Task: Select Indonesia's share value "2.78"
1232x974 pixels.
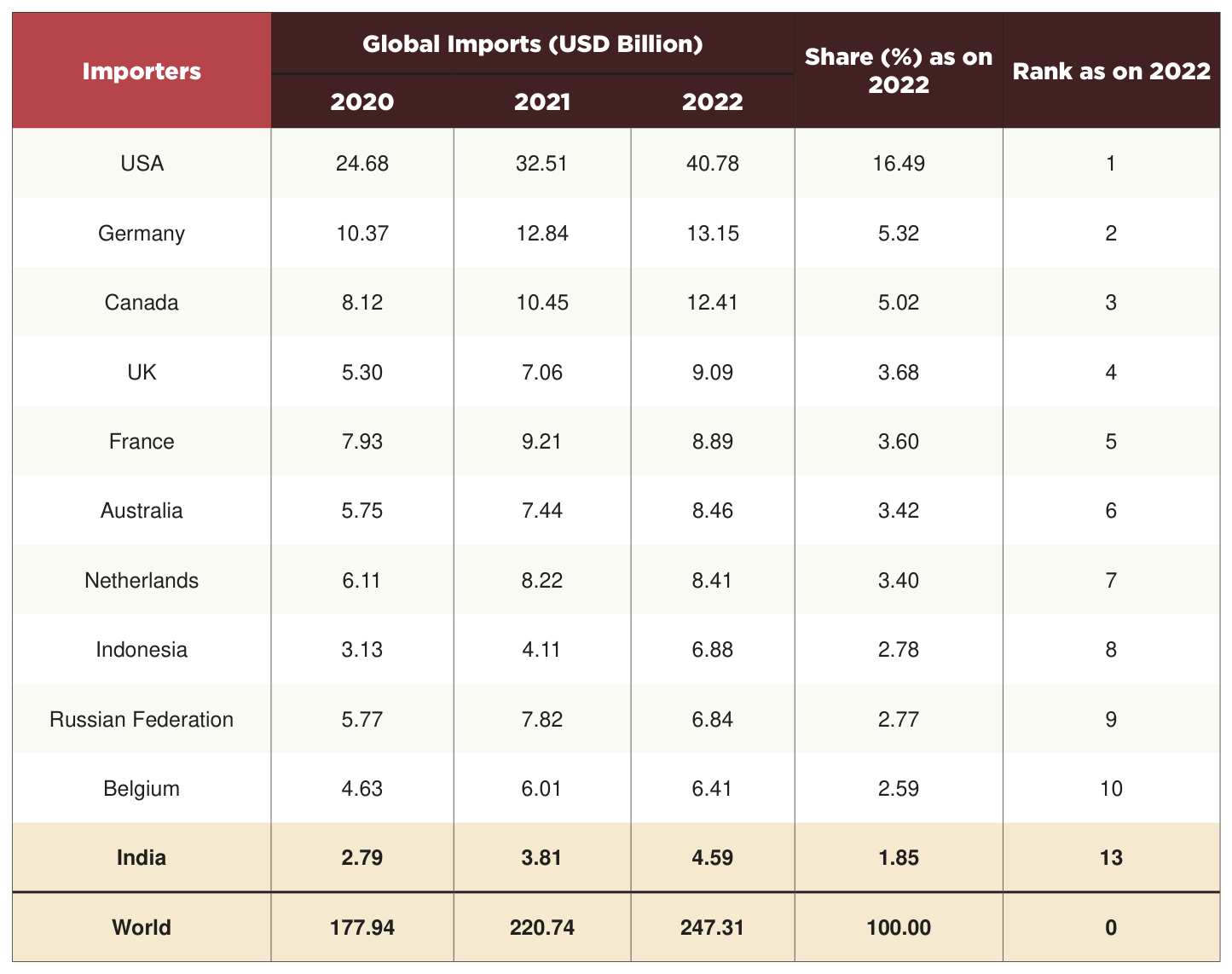Action: (x=899, y=649)
